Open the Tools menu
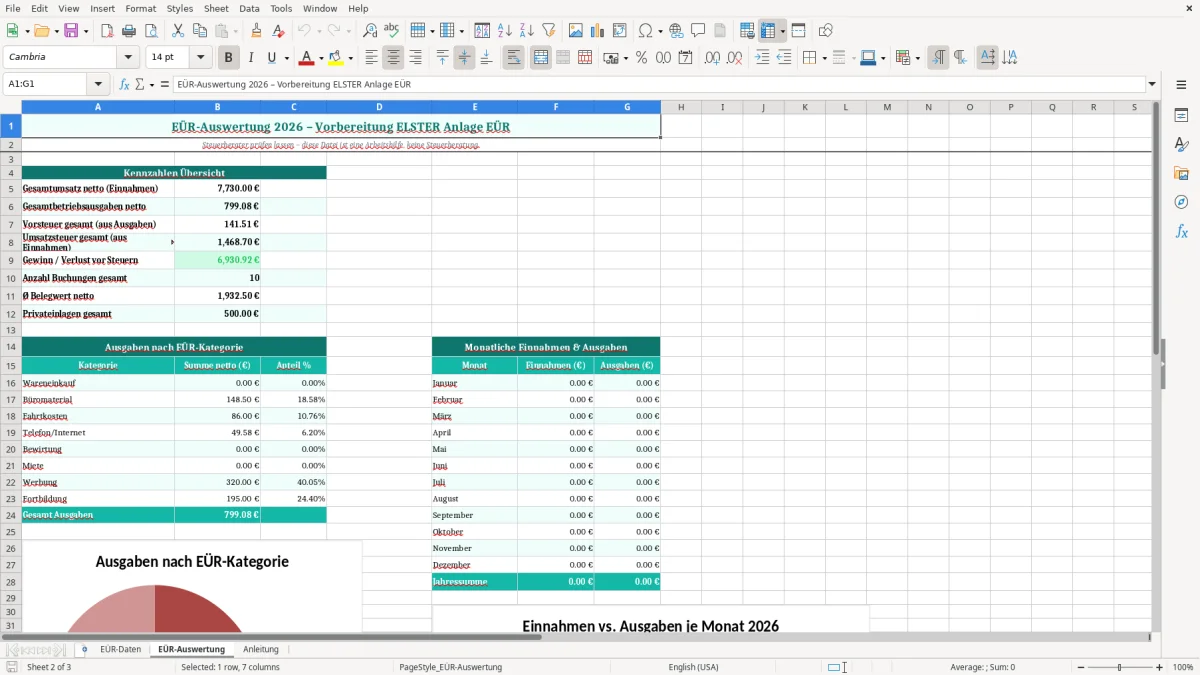Image resolution: width=1200 pixels, height=675 pixels. 281,8
